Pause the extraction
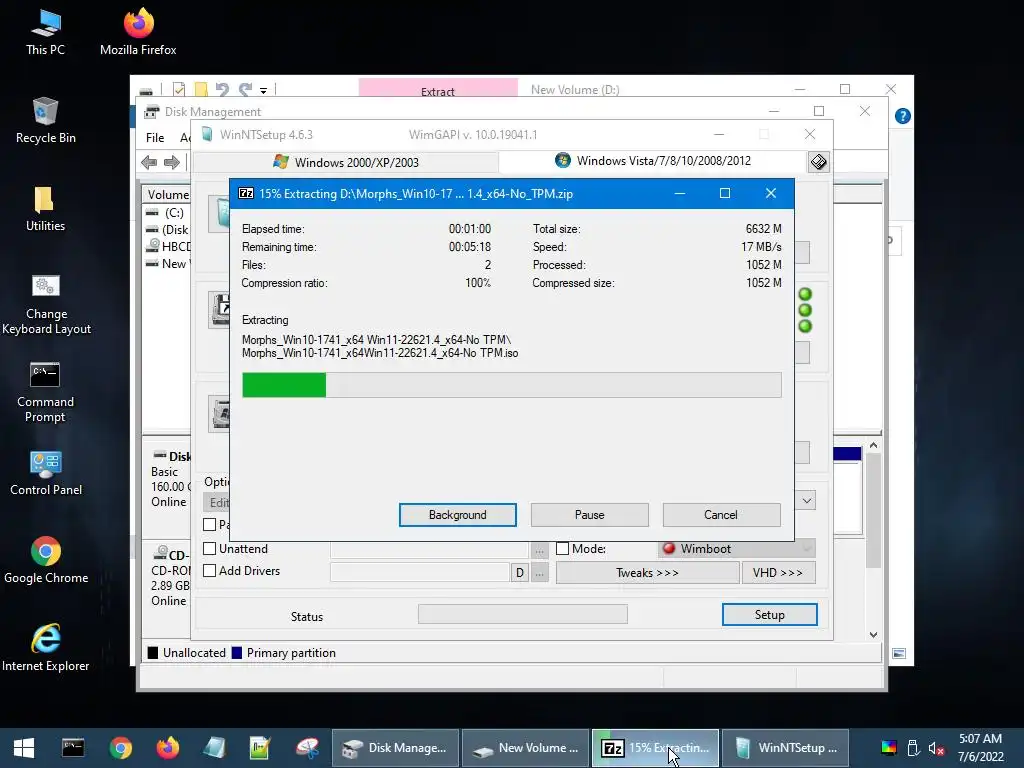The image size is (1024, 768). point(589,515)
